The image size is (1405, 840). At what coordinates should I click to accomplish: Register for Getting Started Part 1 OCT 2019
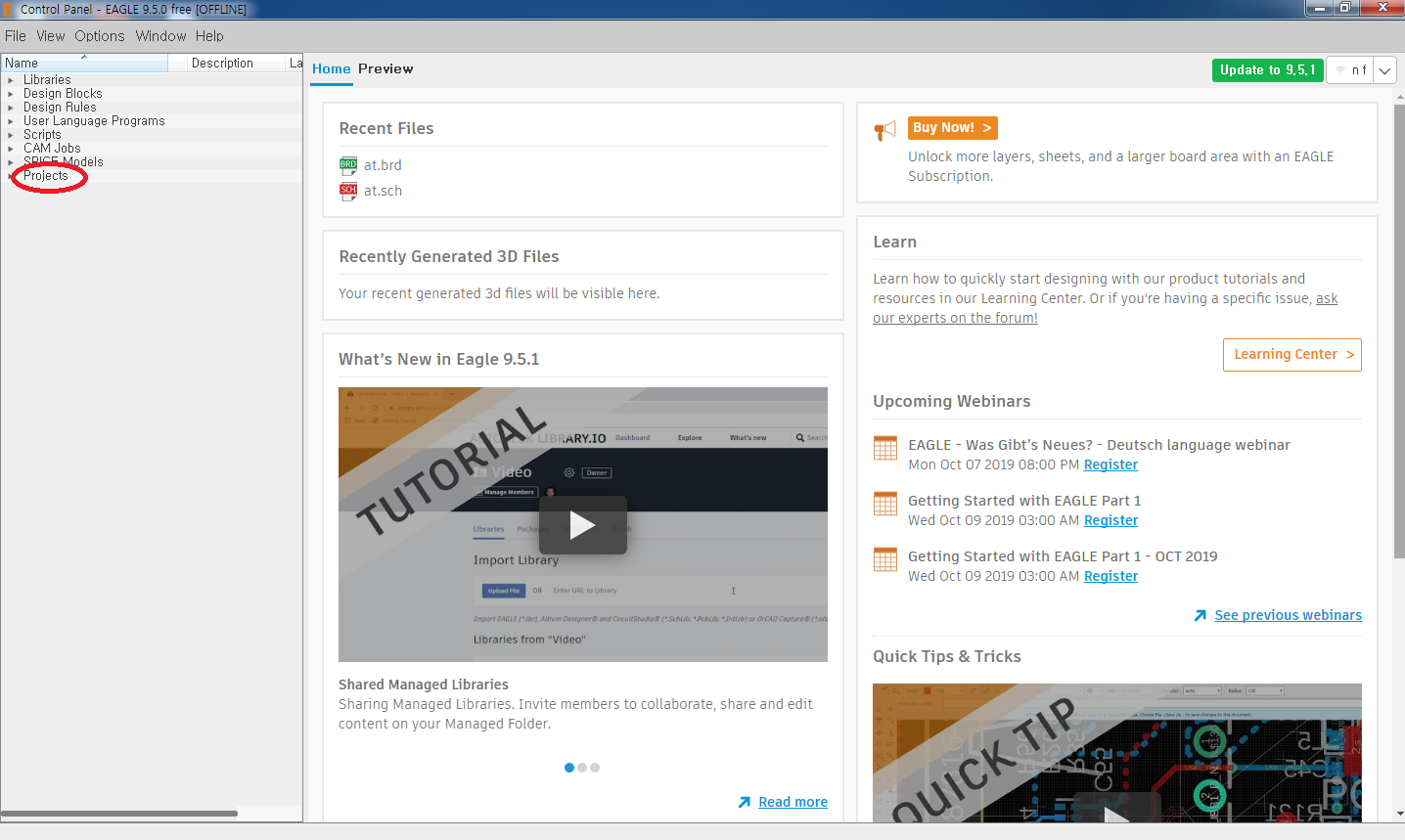pyautogui.click(x=1110, y=577)
